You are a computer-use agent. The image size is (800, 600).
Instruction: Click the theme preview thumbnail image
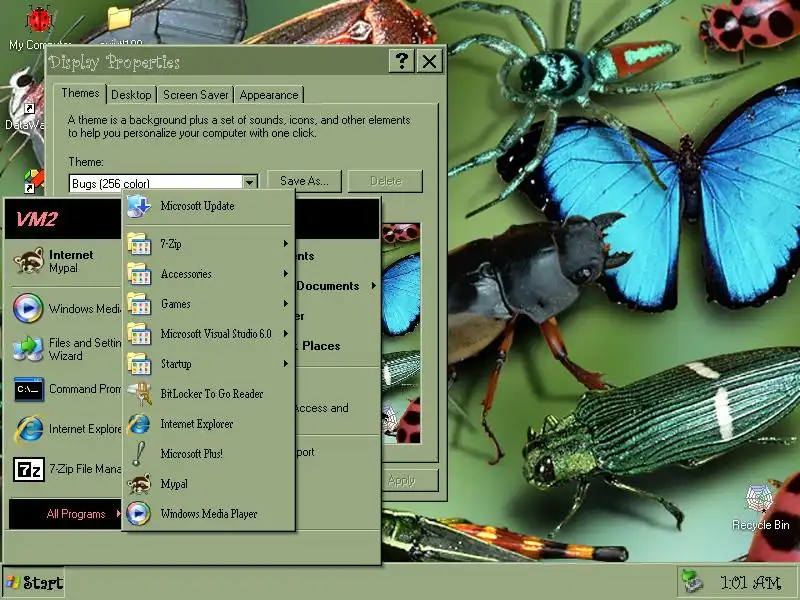click(x=401, y=333)
